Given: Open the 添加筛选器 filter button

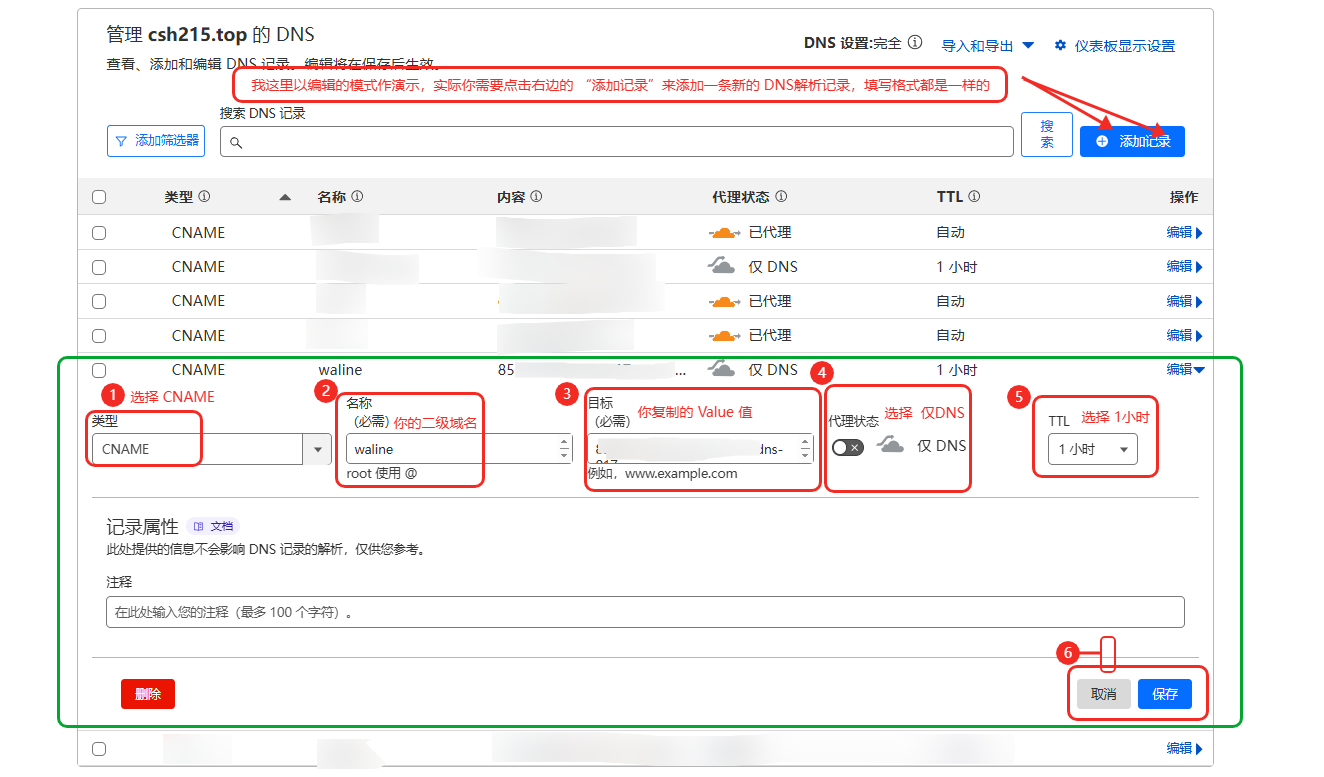Looking at the screenshot, I should (156, 141).
